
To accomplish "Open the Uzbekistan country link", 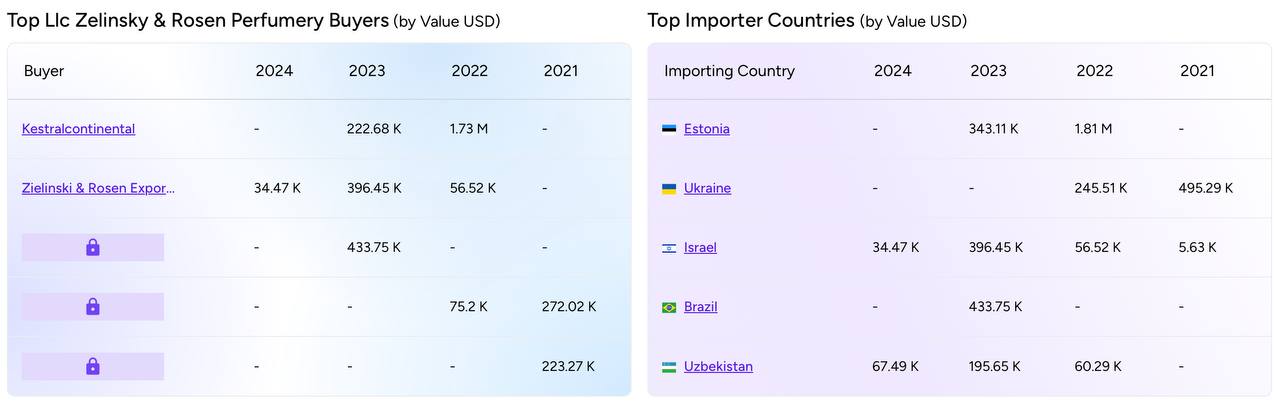I will pos(718,366).
